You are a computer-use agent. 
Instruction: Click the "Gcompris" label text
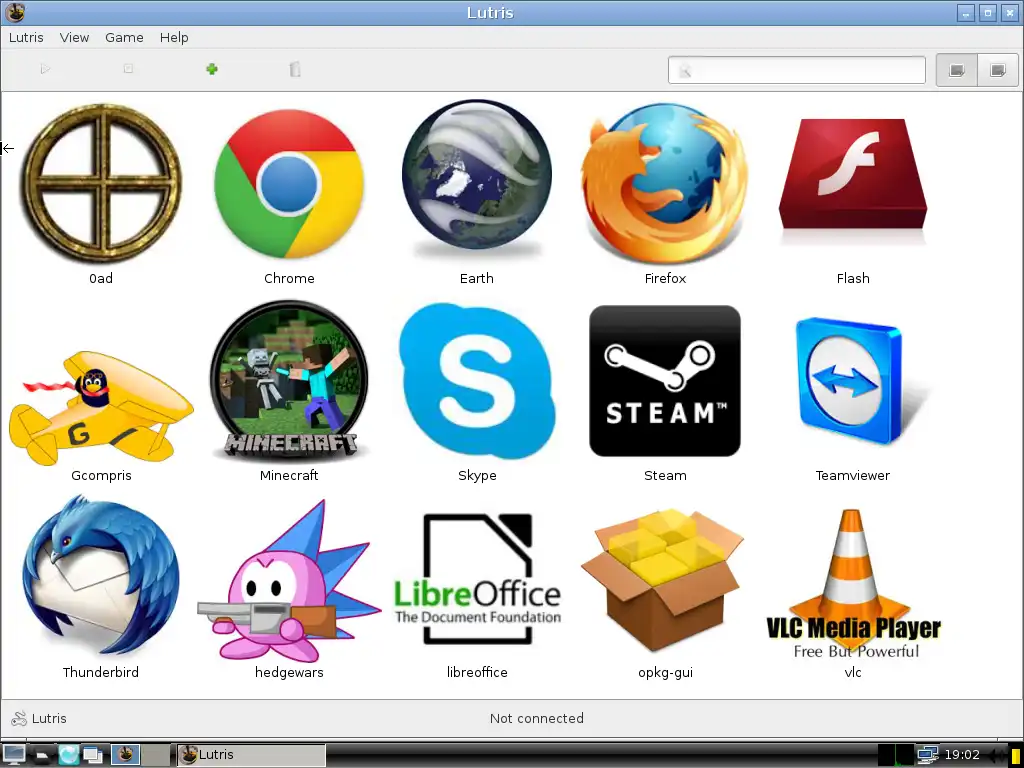pyautogui.click(x=101, y=475)
